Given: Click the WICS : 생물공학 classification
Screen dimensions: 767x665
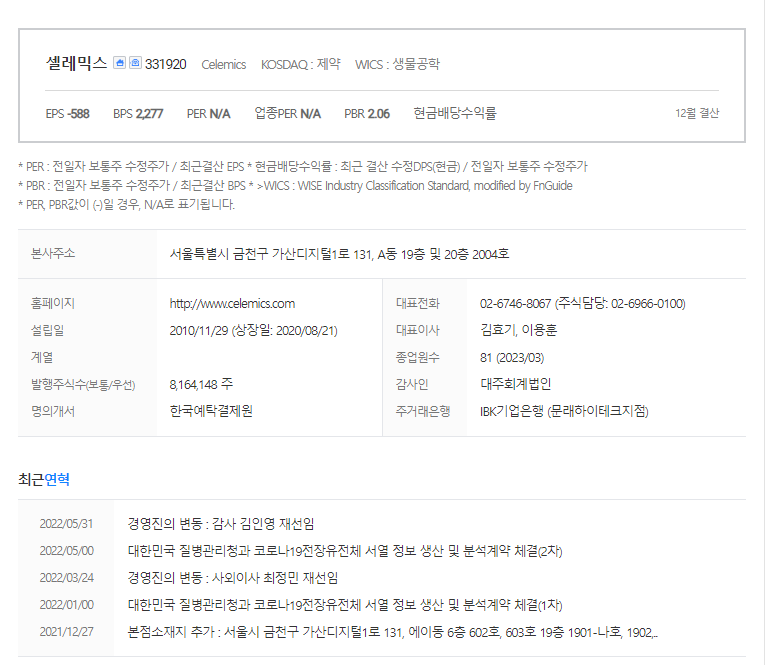Looking at the screenshot, I should (397, 64).
